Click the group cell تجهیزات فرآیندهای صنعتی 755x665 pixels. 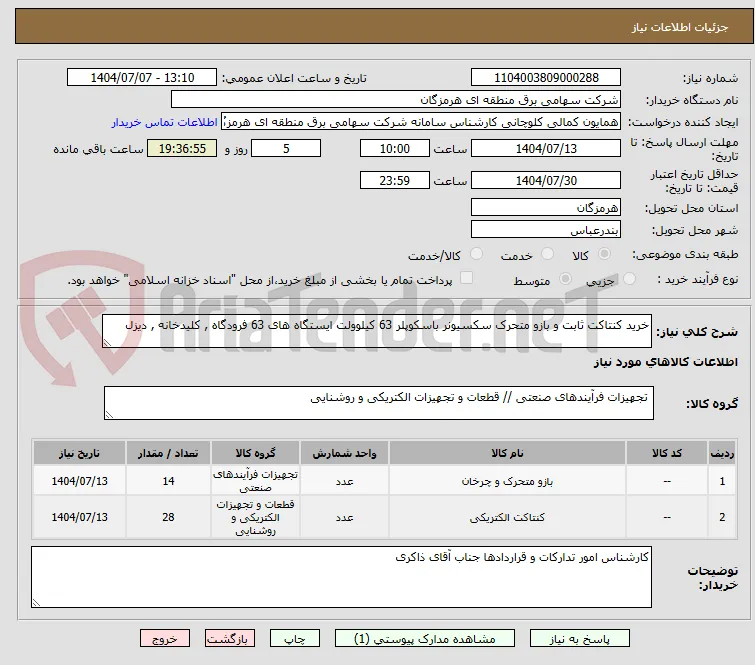[x=255, y=481]
